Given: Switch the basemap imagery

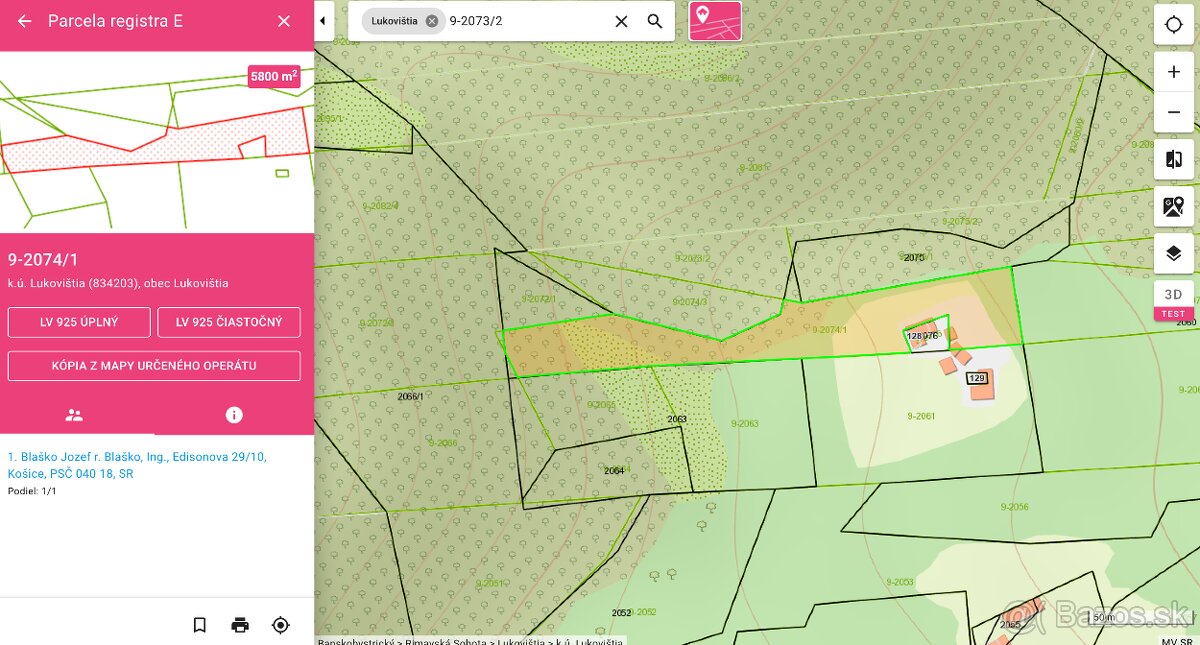Looking at the screenshot, I should 1174,207.
